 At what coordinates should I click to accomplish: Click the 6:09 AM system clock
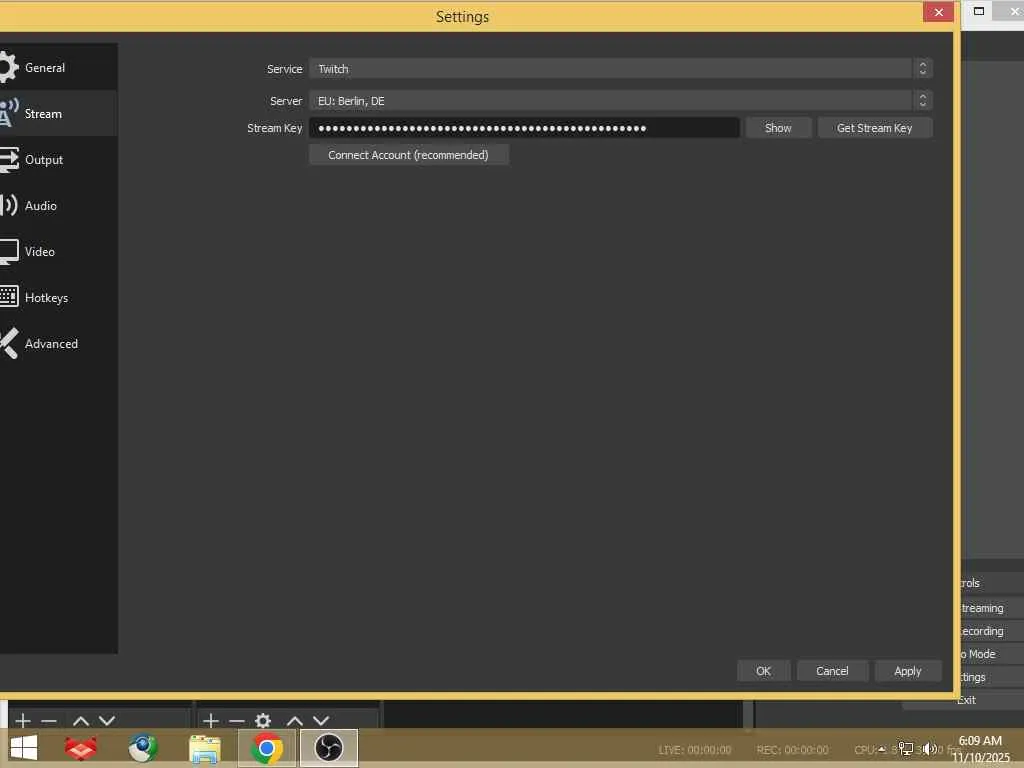tap(980, 741)
